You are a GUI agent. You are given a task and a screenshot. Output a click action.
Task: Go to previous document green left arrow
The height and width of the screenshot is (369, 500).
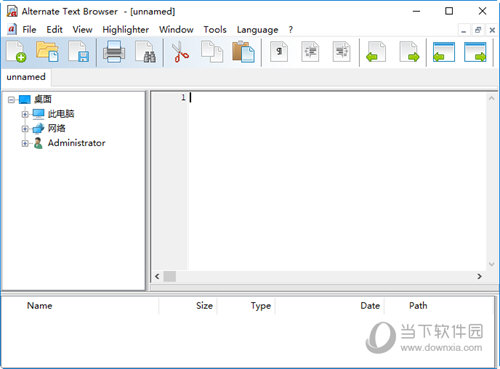click(376, 52)
